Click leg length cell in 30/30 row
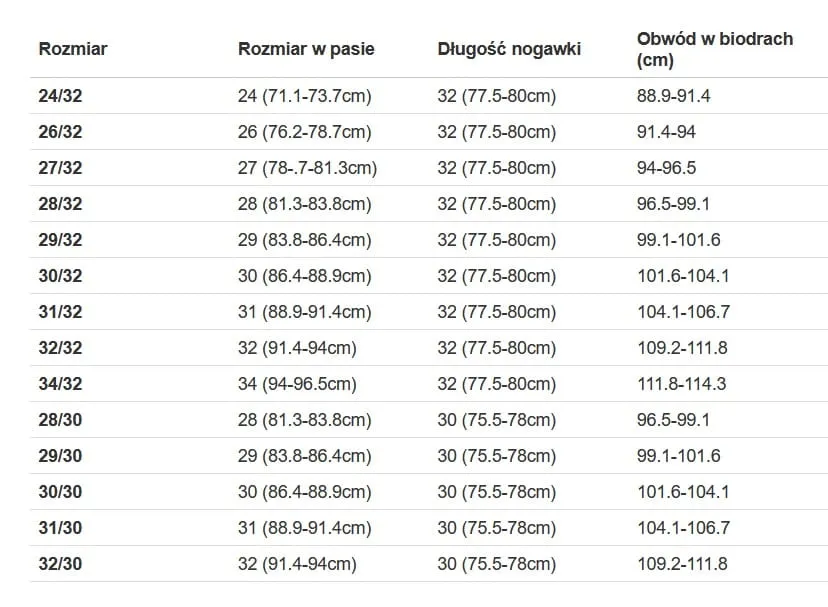Screen dimensions: 828x607 pyautogui.click(x=496, y=492)
